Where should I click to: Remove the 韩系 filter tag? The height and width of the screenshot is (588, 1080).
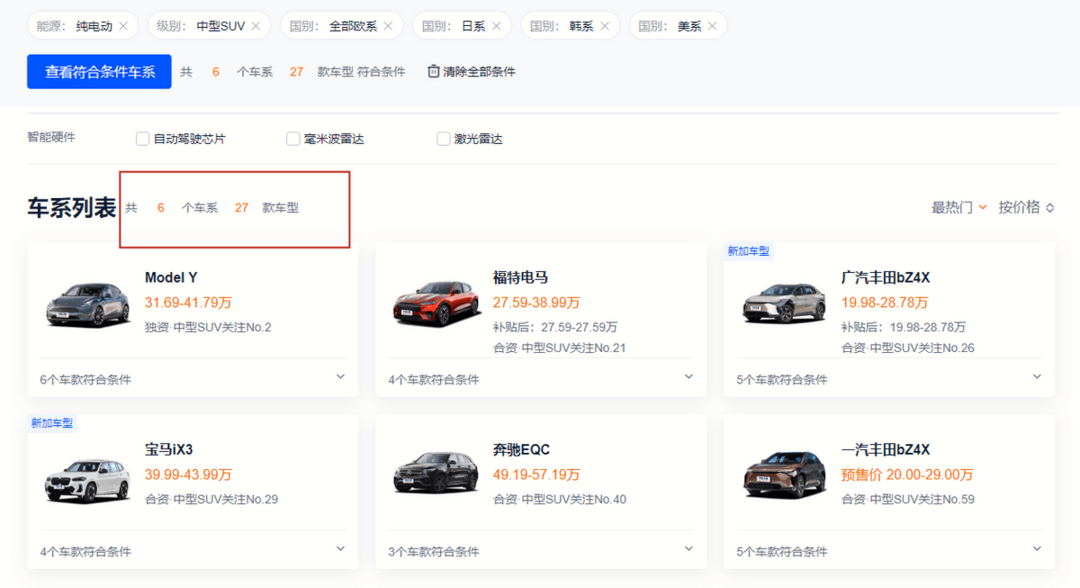[604, 26]
